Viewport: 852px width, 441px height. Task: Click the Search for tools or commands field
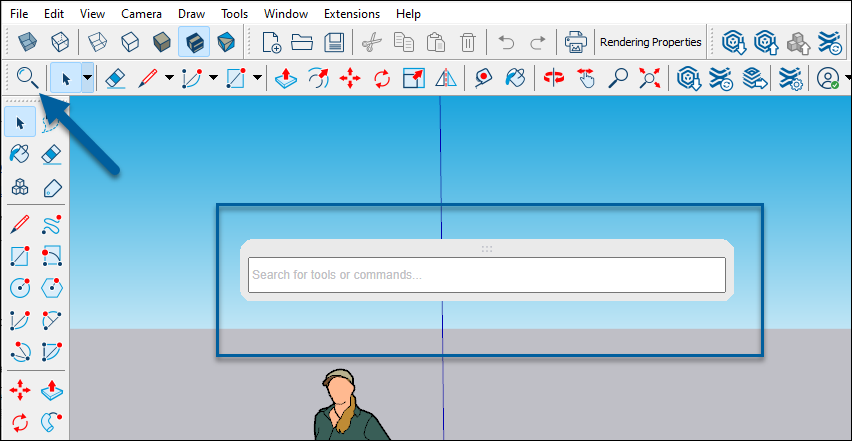(x=486, y=275)
